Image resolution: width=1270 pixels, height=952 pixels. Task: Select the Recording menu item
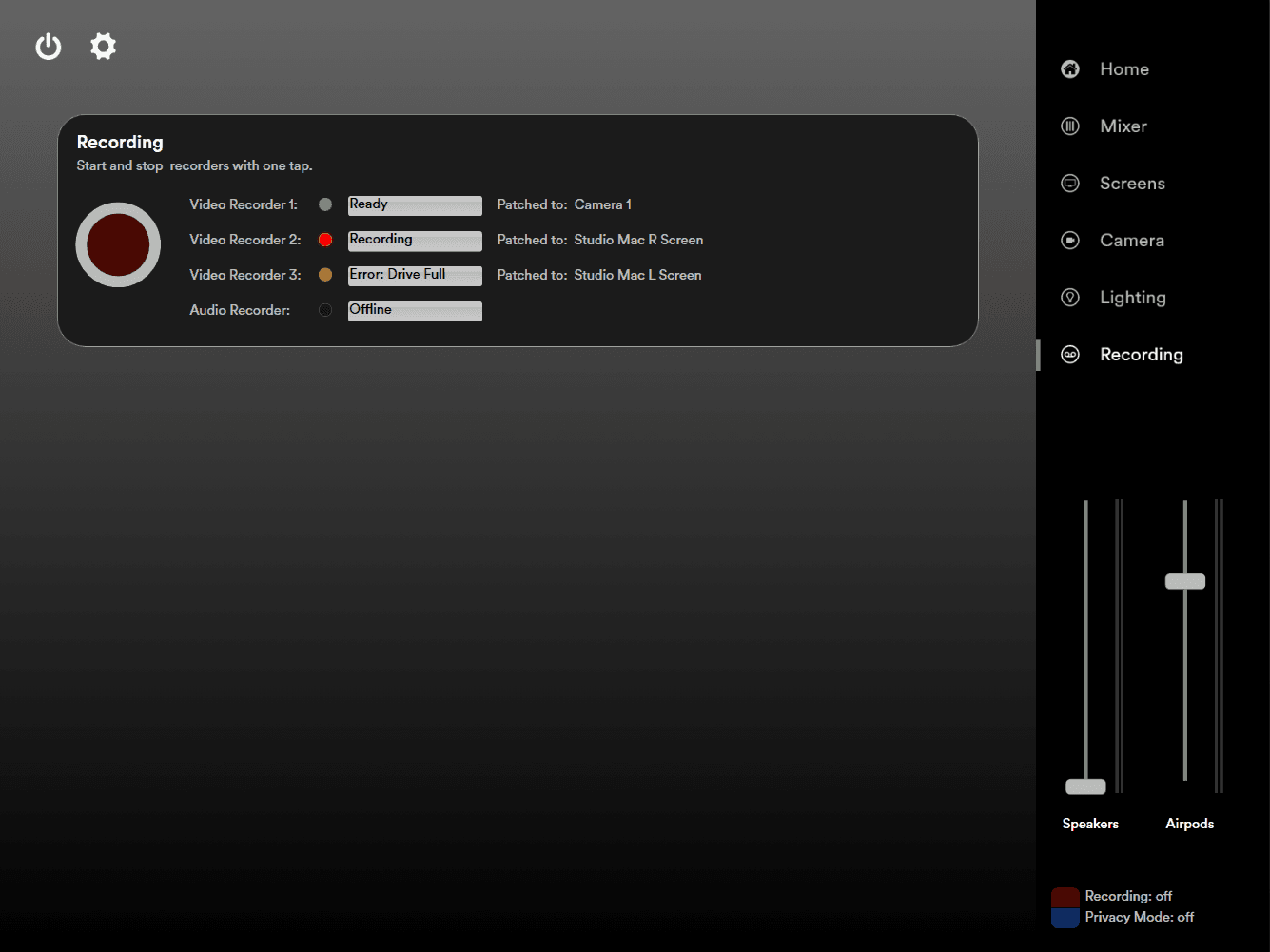pyautogui.click(x=1142, y=355)
